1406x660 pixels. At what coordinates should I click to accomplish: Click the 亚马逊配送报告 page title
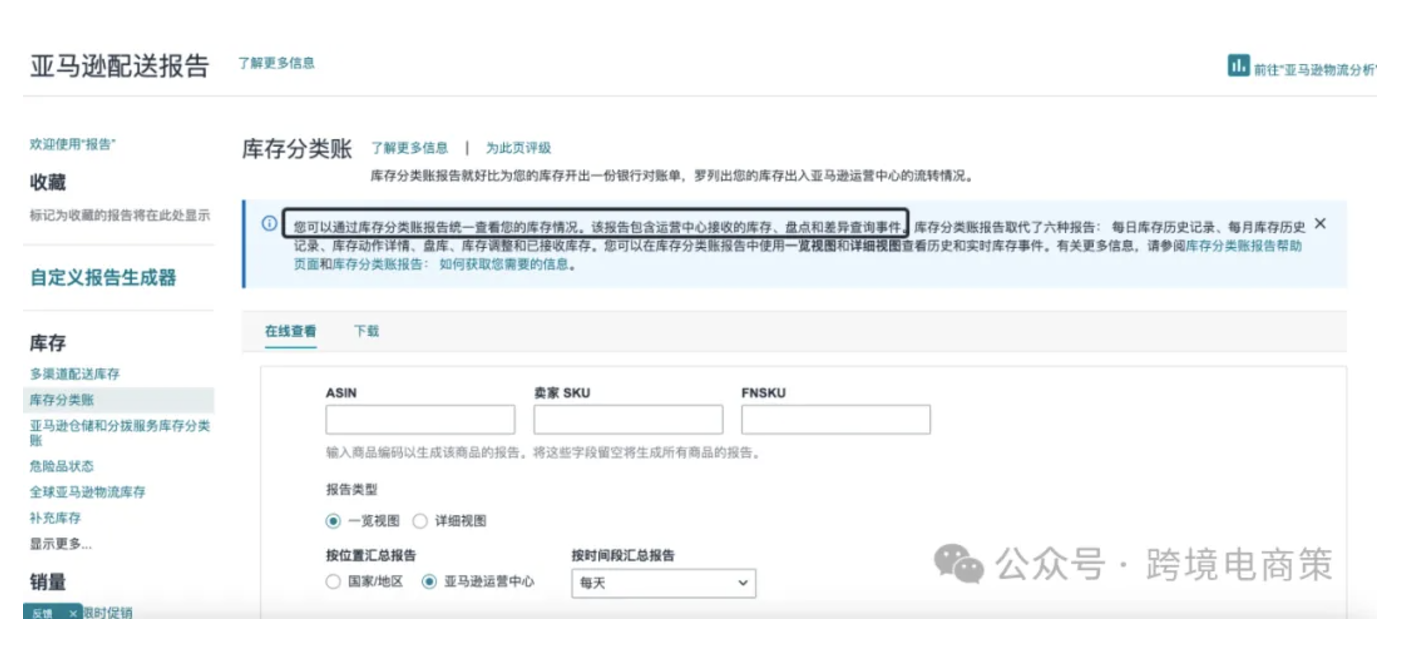tap(119, 66)
